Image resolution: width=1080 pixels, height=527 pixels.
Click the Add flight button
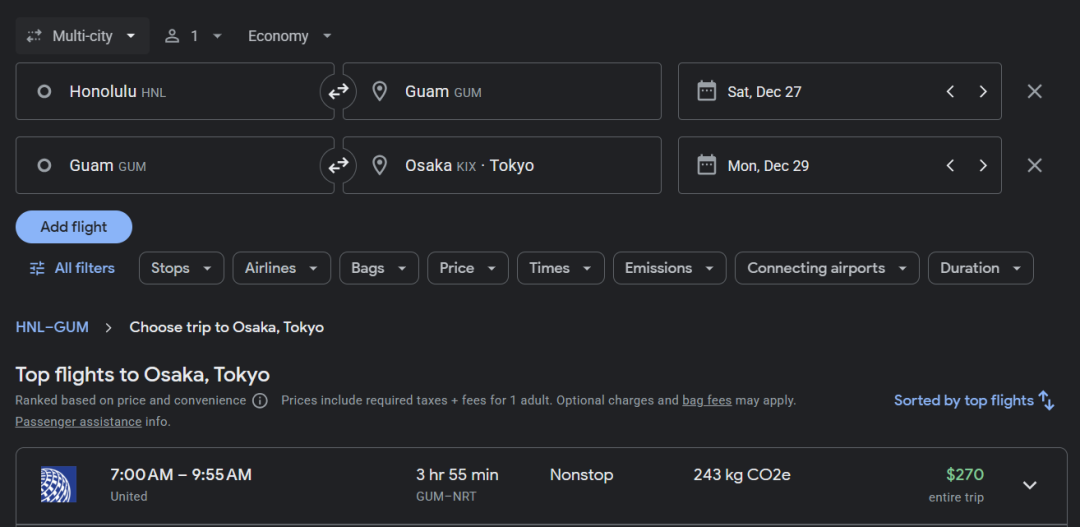coord(74,227)
